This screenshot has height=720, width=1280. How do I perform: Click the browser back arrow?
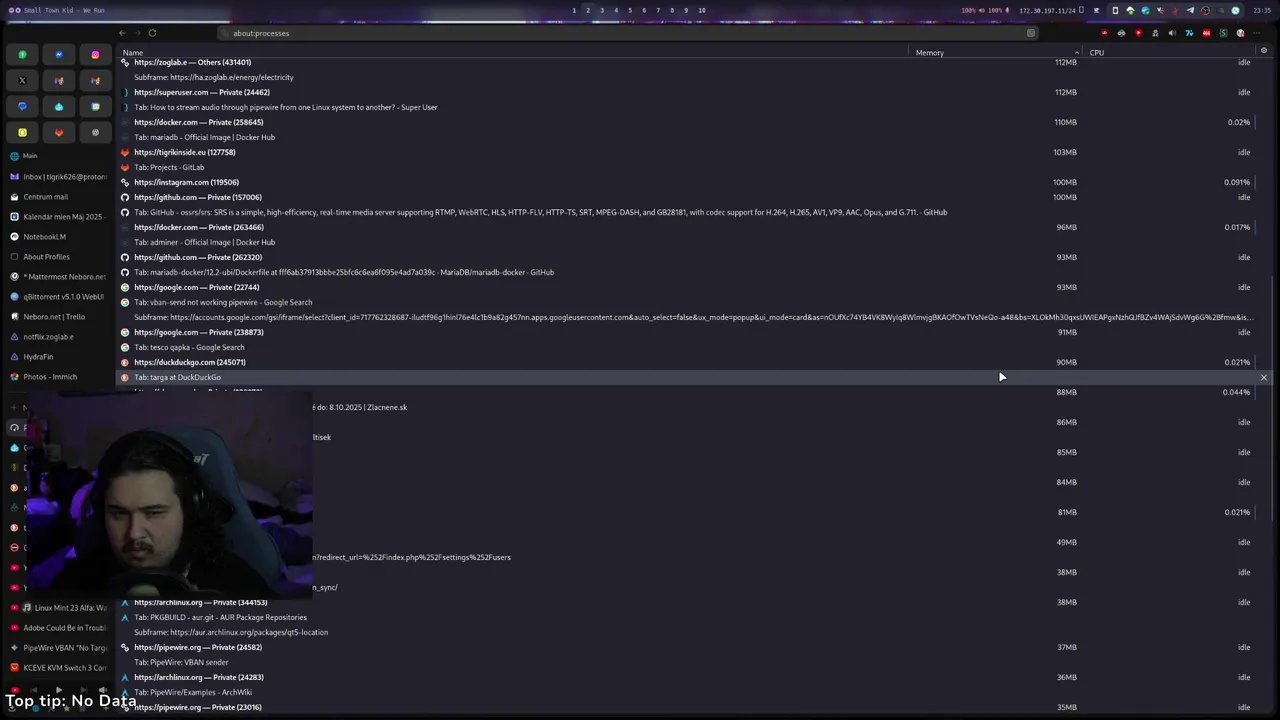122,33
